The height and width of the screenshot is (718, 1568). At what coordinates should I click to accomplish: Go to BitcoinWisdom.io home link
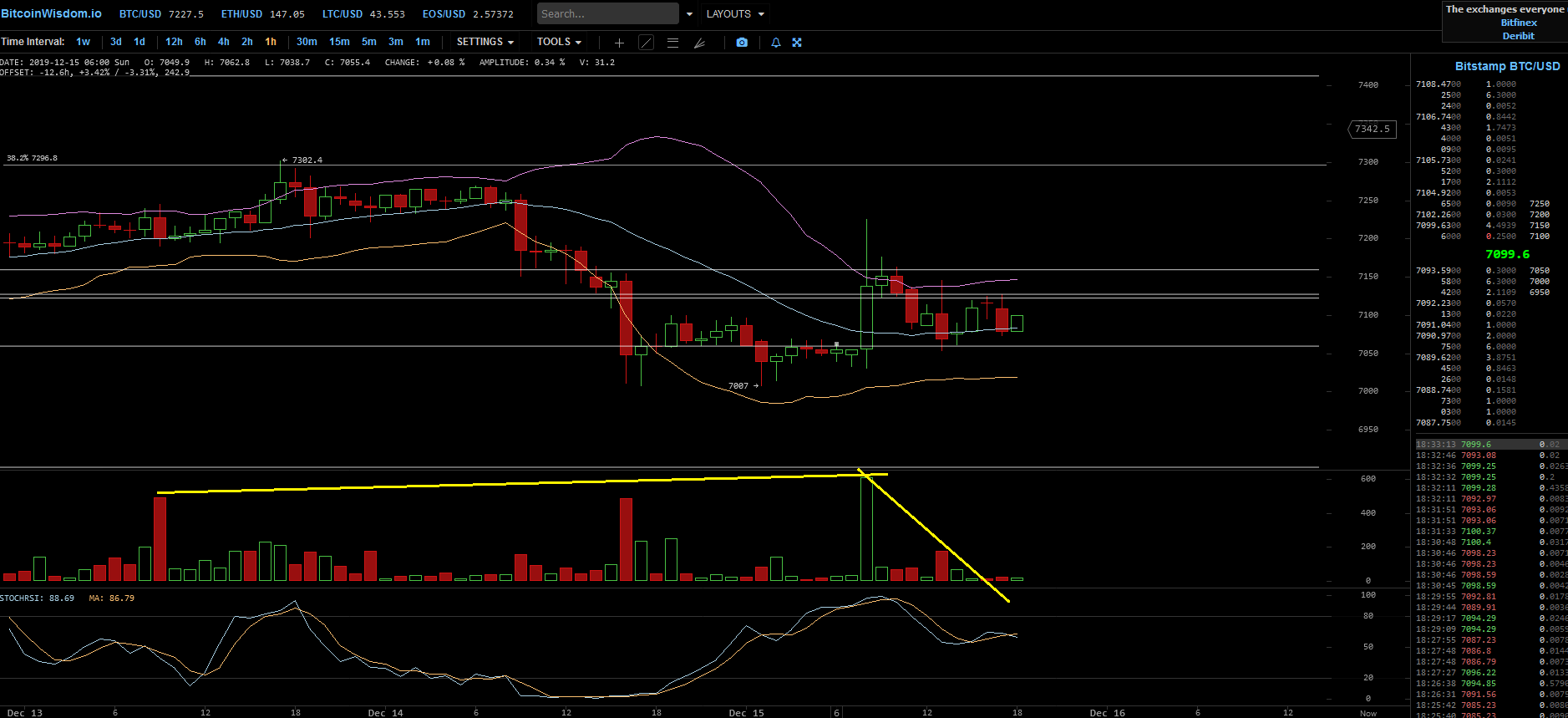click(x=51, y=13)
